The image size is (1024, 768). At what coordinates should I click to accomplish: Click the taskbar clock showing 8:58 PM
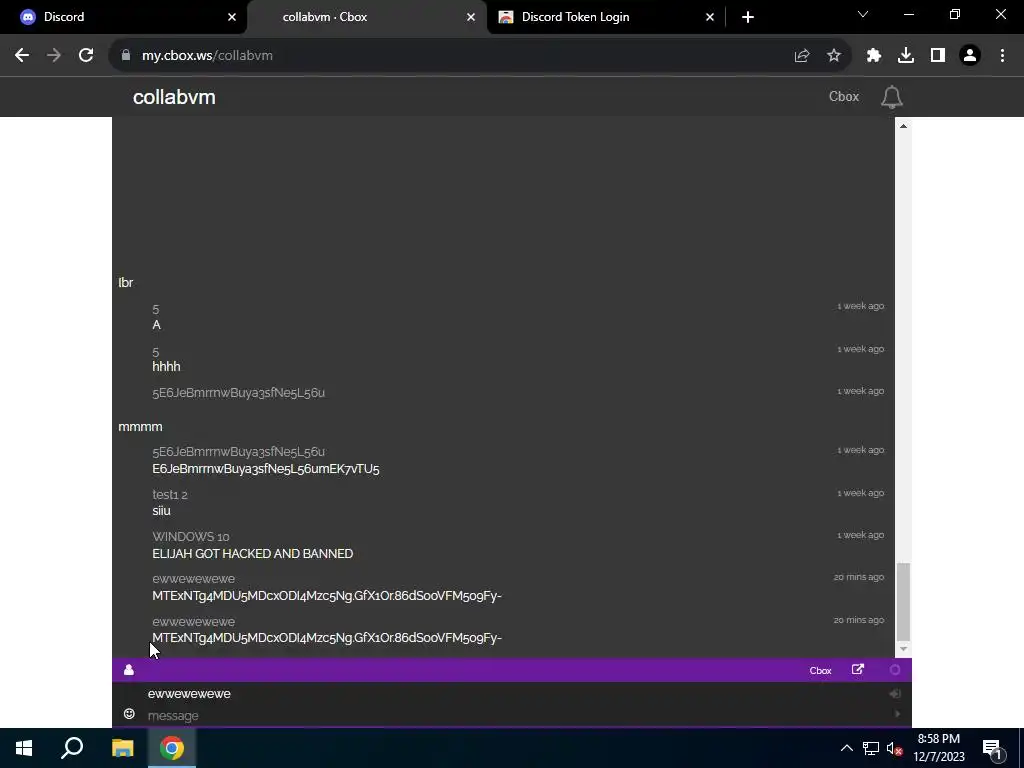tap(938, 748)
